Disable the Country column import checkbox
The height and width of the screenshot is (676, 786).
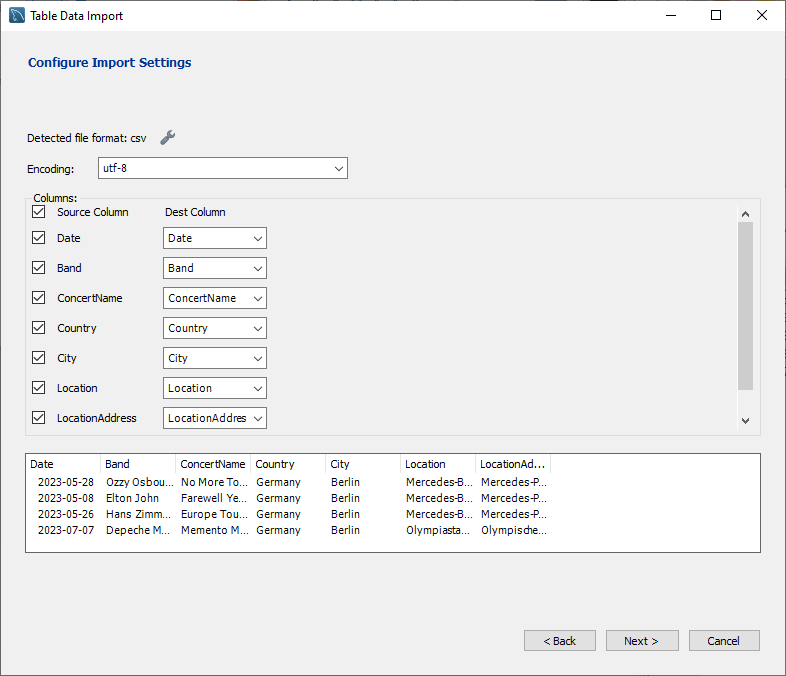click(x=39, y=328)
